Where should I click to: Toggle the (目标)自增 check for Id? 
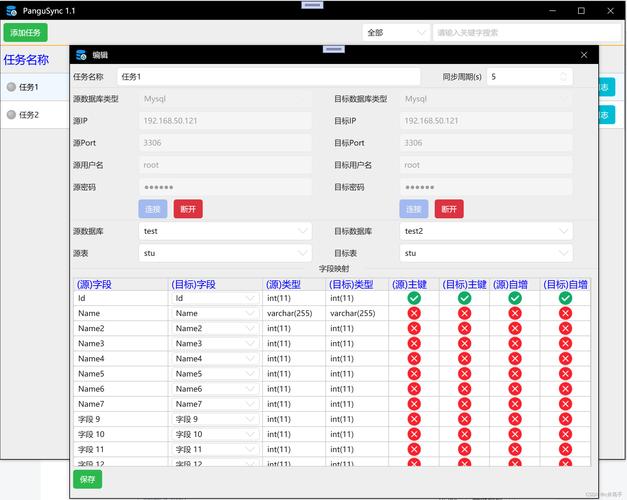pyautogui.click(x=565, y=298)
